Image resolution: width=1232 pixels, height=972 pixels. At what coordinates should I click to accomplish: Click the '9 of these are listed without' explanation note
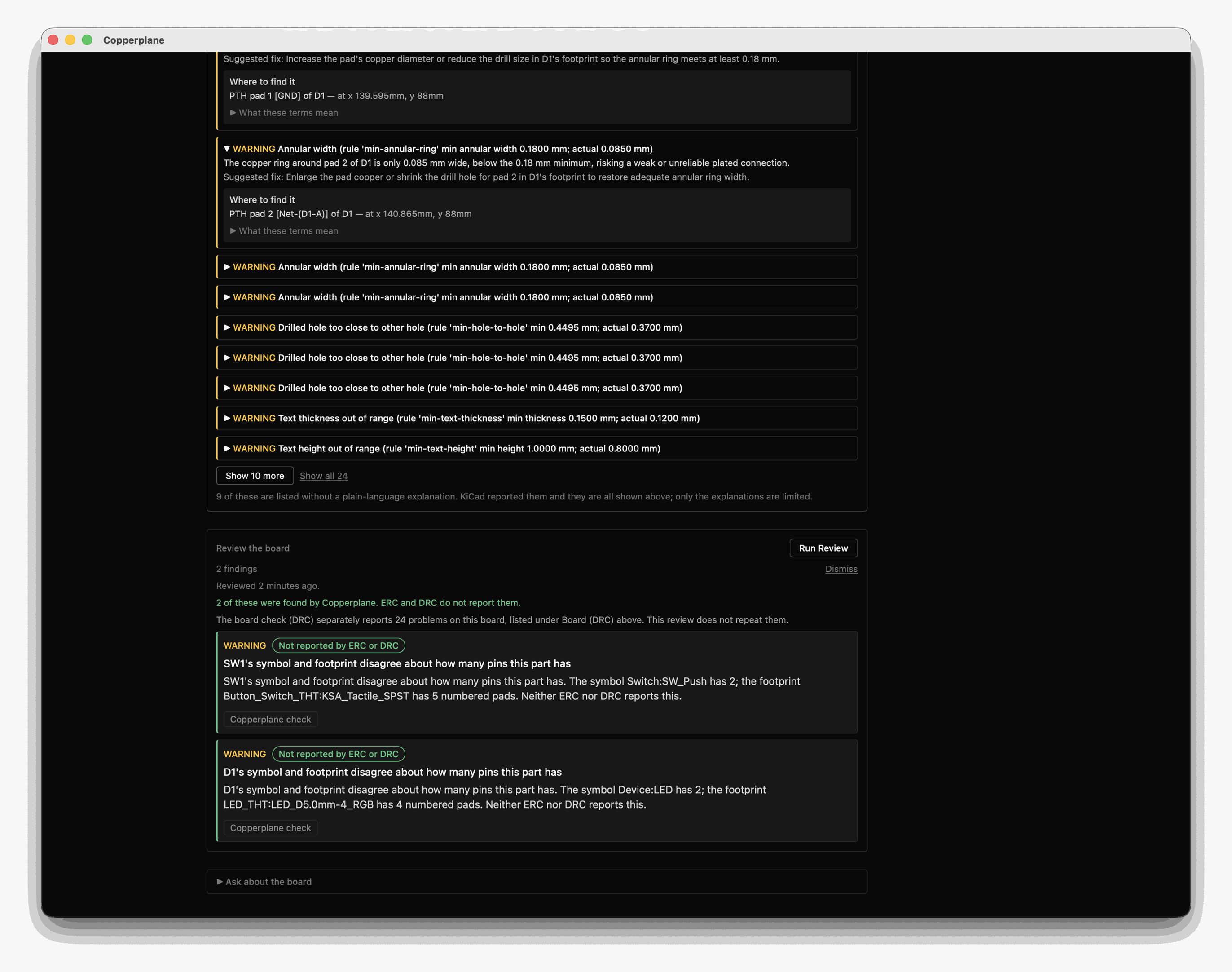(x=514, y=497)
